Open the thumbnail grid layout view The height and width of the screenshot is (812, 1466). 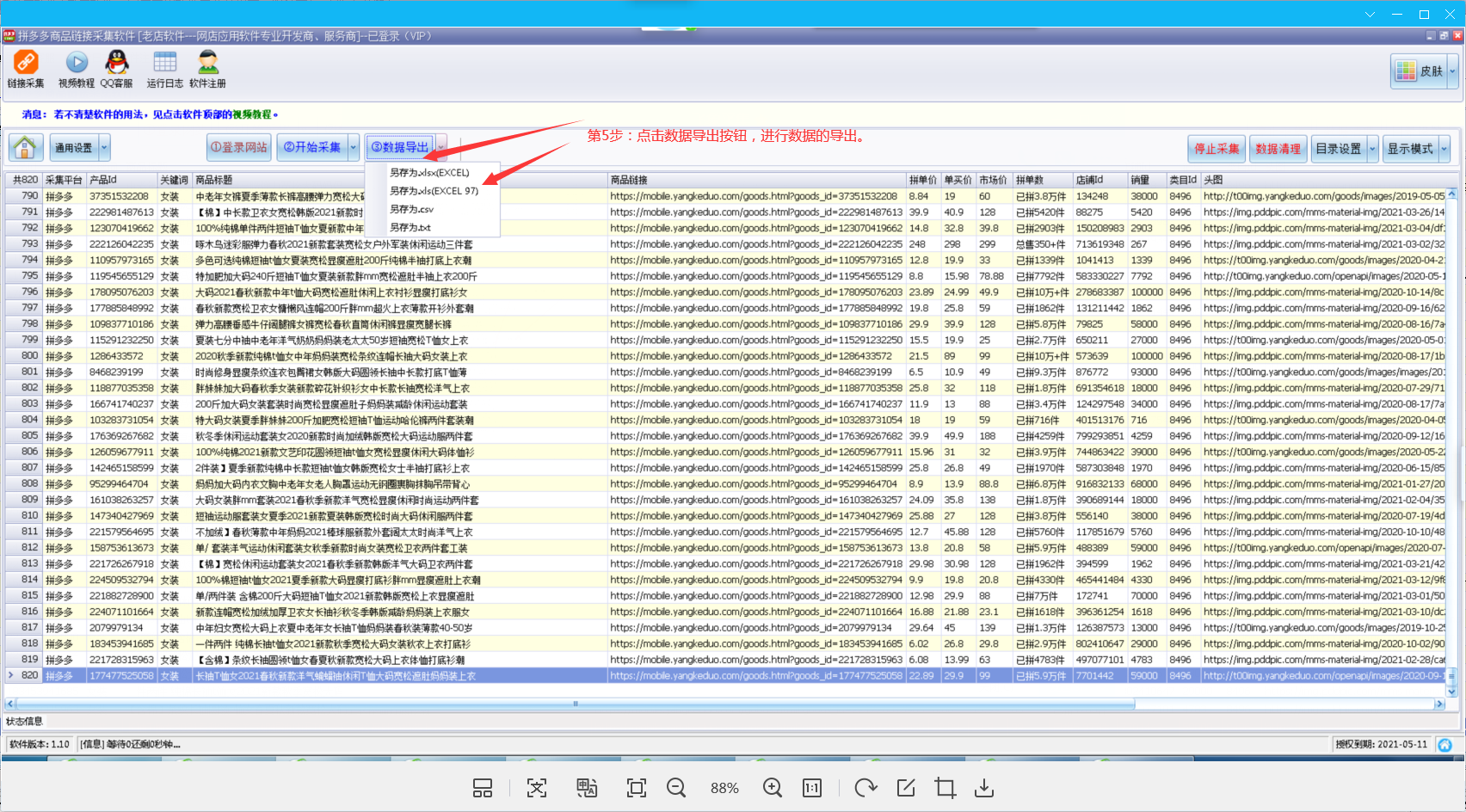point(483,788)
